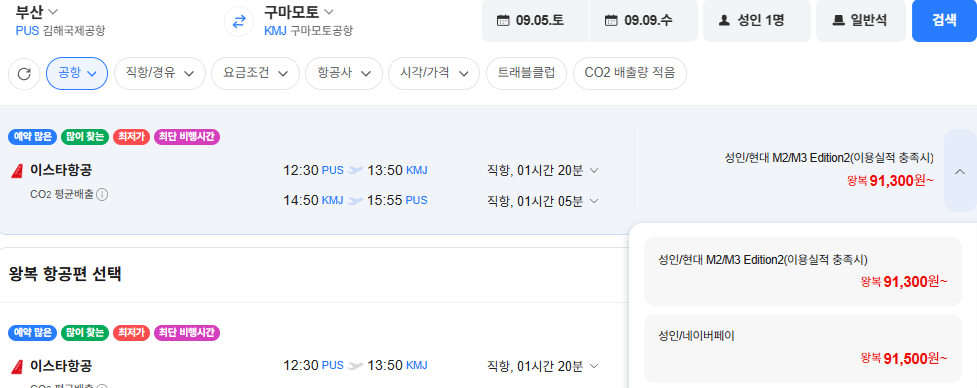Toggle the CO2 배출량 적음 filter
The height and width of the screenshot is (388, 977).
coord(630,73)
